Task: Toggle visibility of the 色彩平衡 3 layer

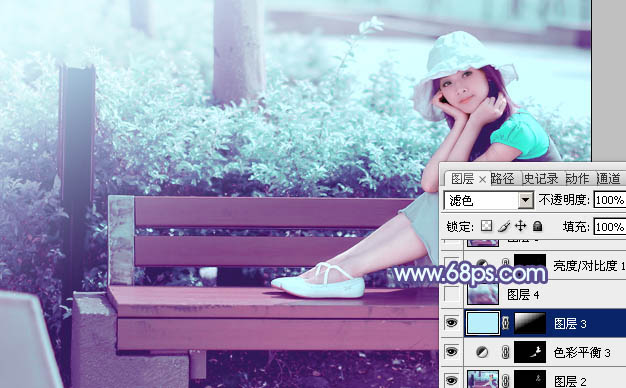Action: [452, 352]
